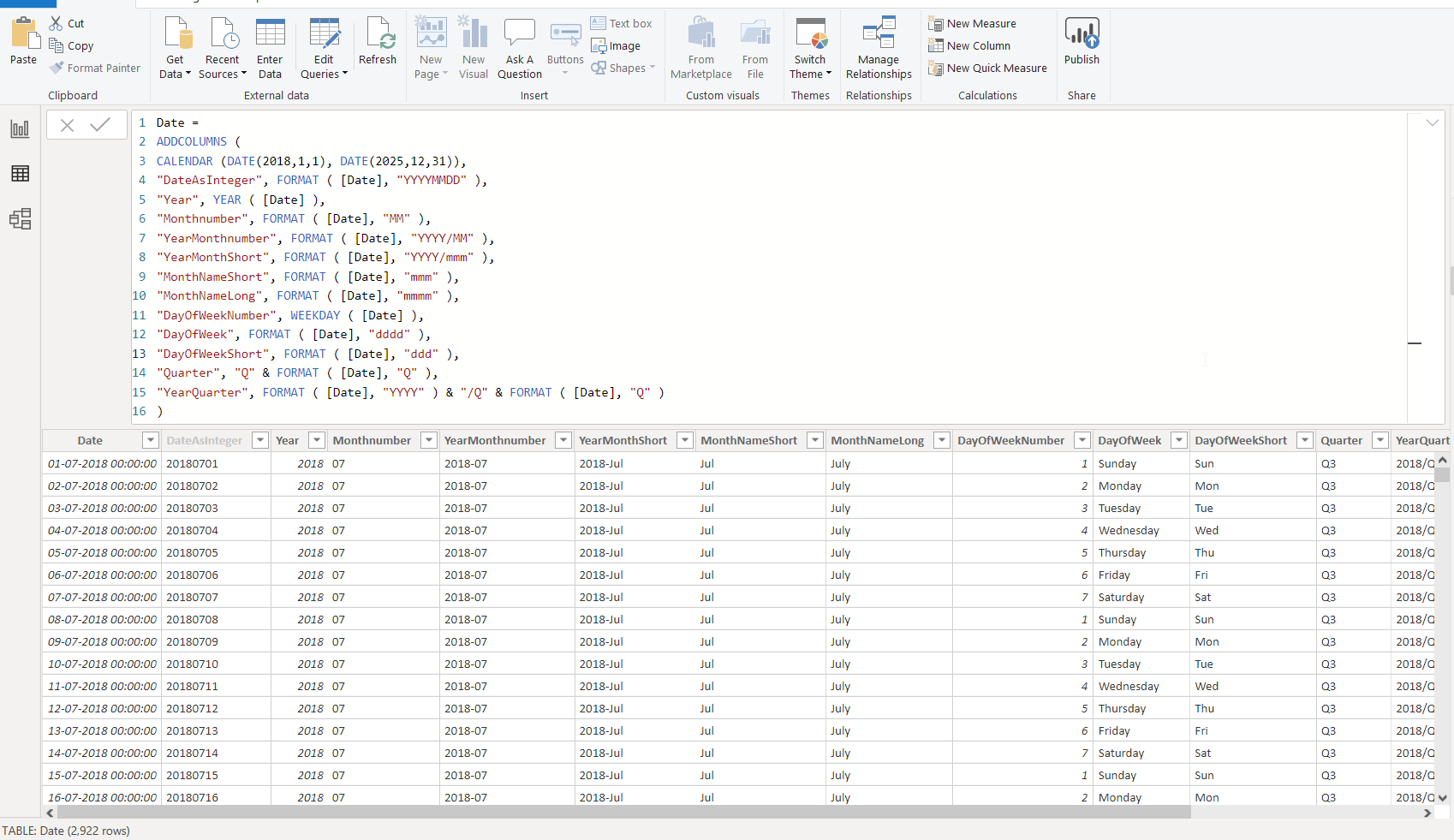Open the Model relationships view icon
This screenshot has width=1454, height=840.
point(20,219)
